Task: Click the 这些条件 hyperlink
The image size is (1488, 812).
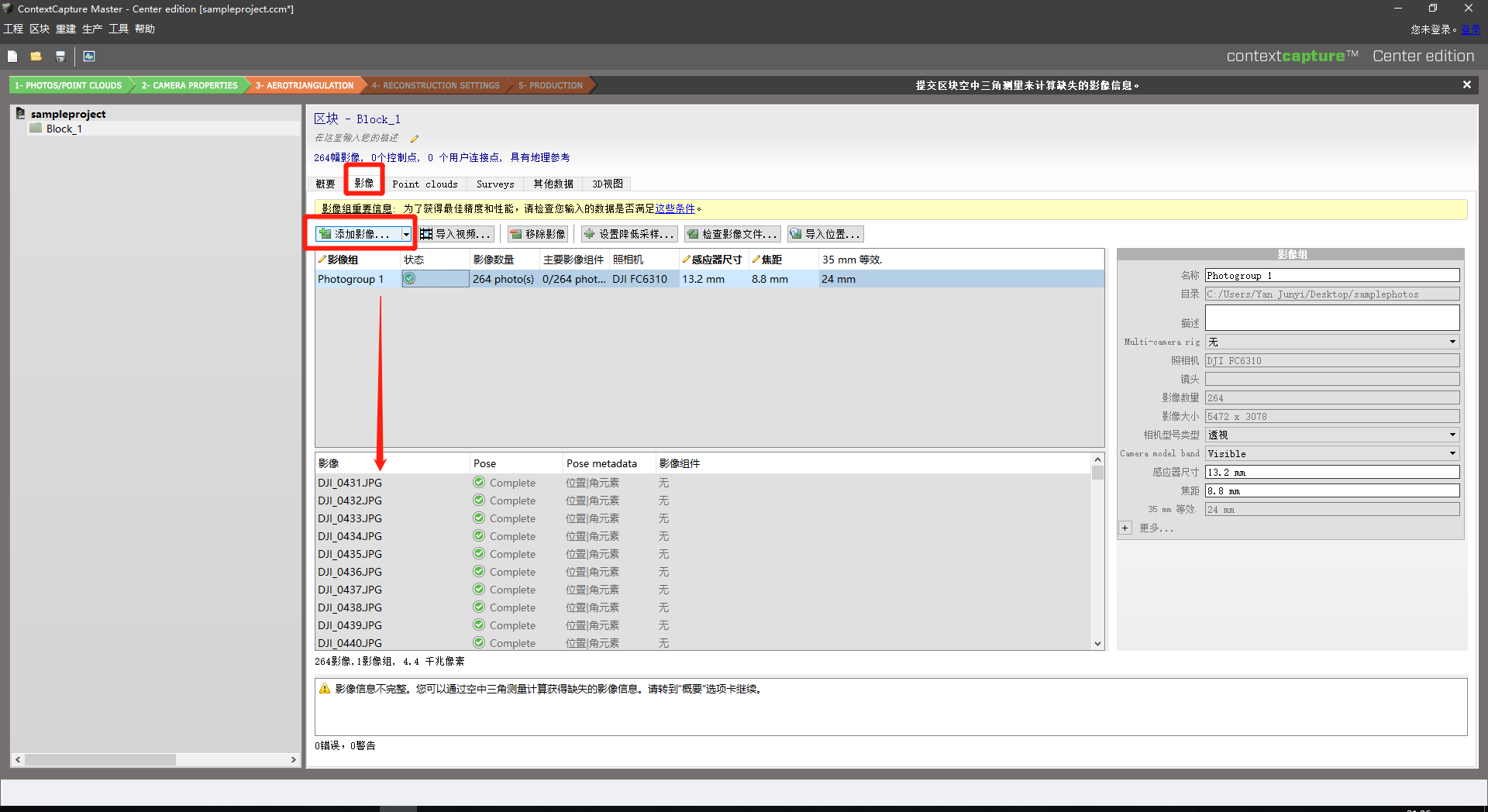Action: [674, 208]
